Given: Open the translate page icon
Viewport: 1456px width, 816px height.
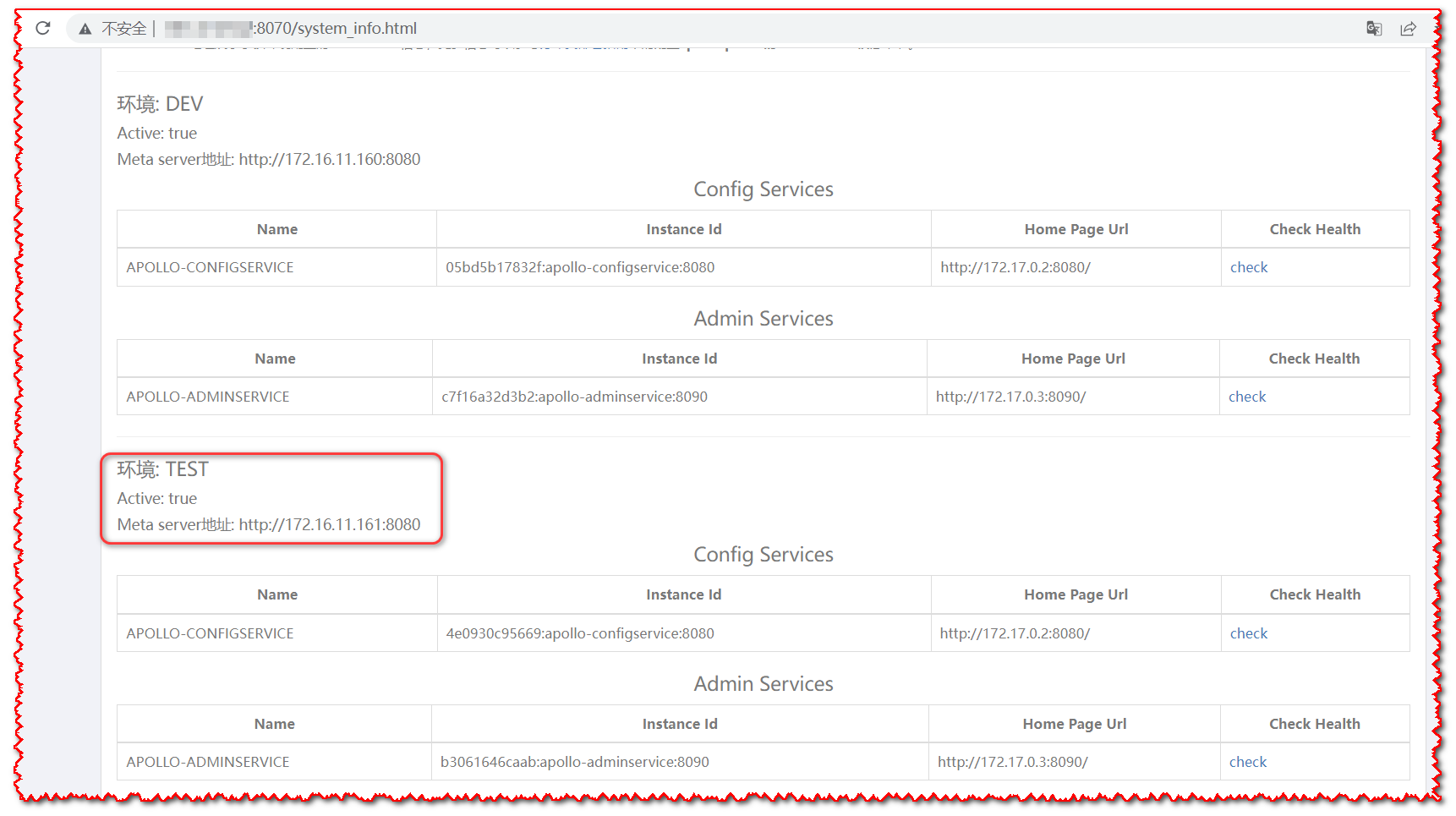Looking at the screenshot, I should [x=1374, y=29].
